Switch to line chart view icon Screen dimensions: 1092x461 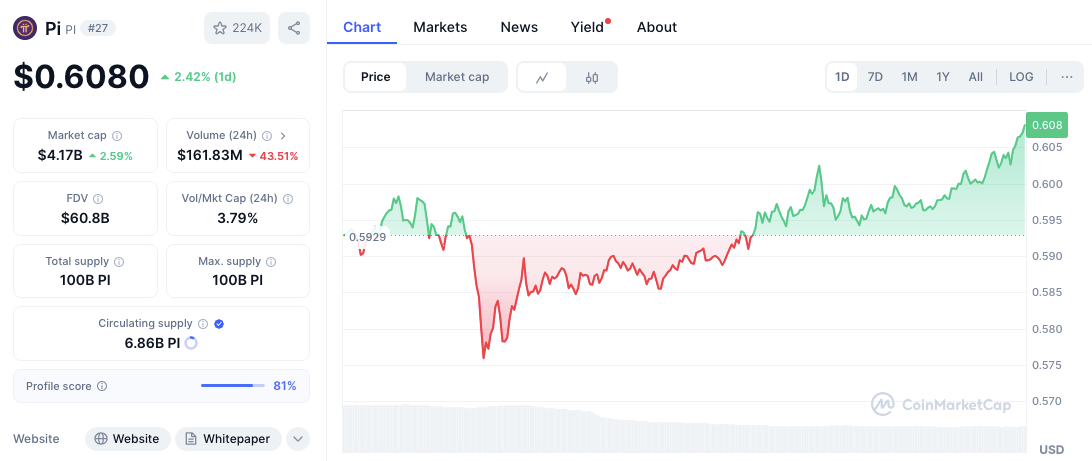tap(542, 77)
